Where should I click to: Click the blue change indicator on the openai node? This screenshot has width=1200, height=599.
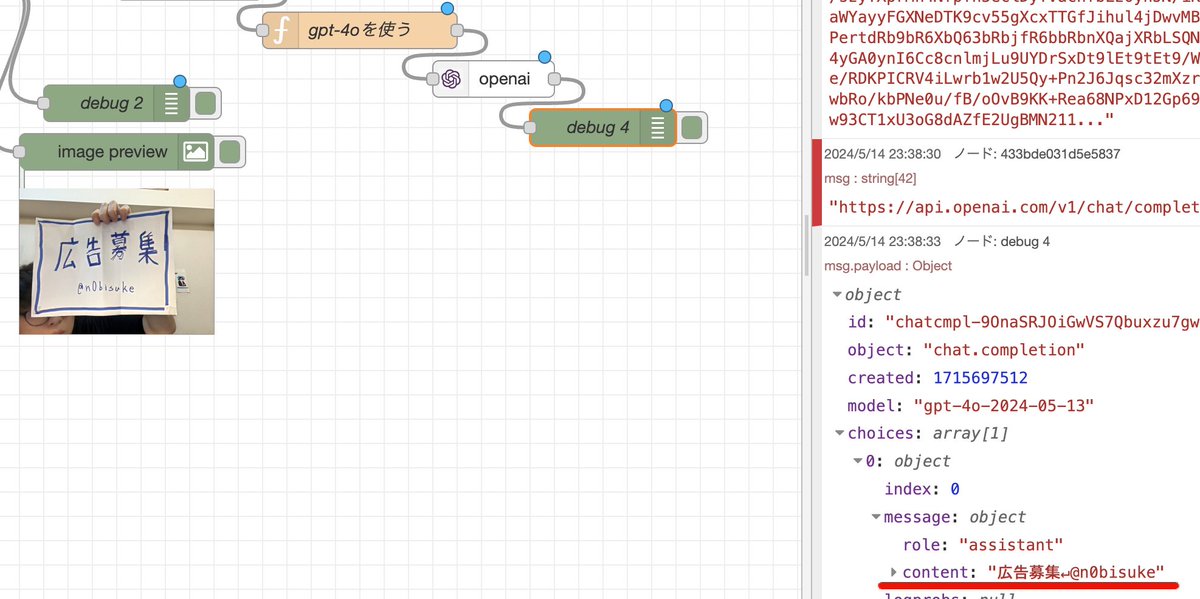coord(544,56)
